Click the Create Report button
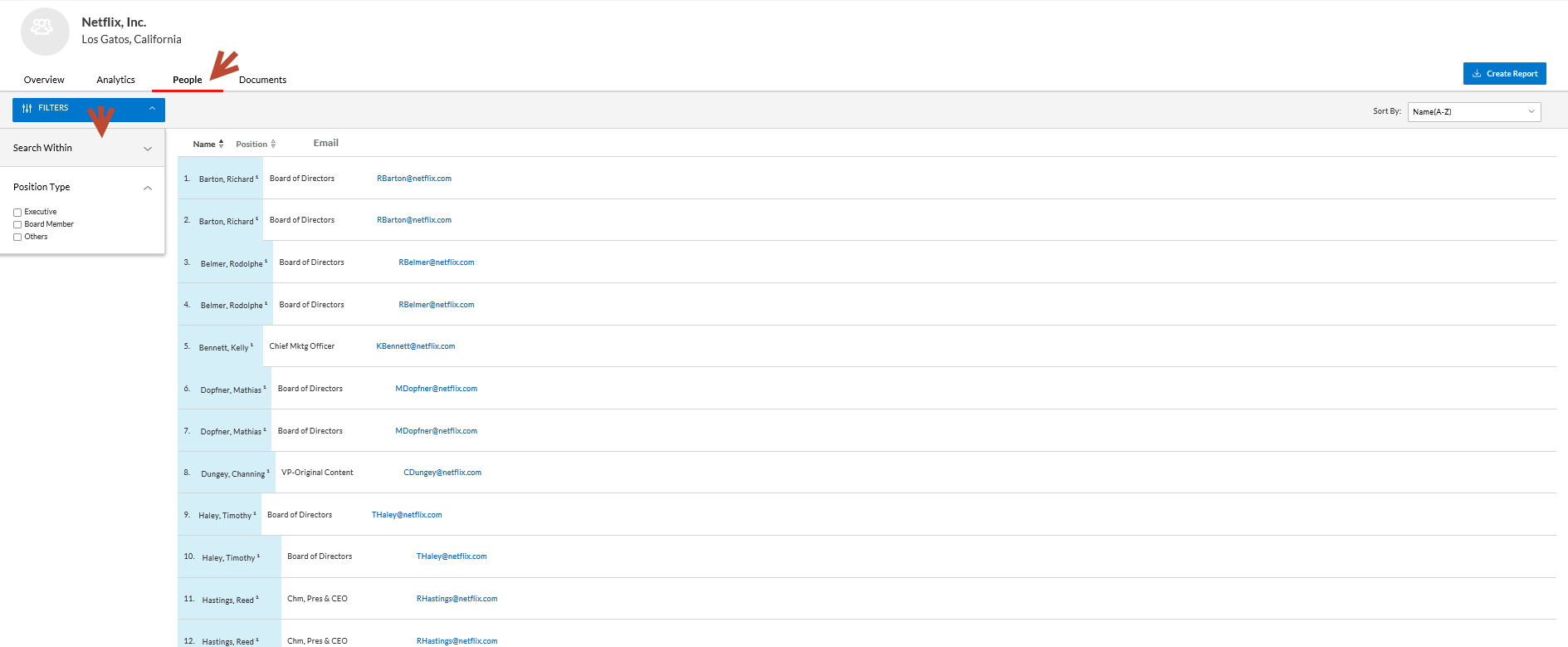Screen dimensions: 1568x647 1504,74
